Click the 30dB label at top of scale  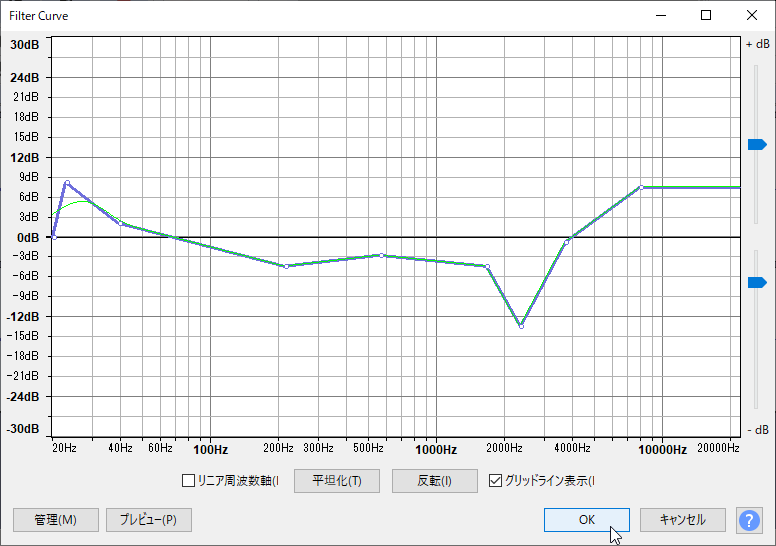point(24,45)
